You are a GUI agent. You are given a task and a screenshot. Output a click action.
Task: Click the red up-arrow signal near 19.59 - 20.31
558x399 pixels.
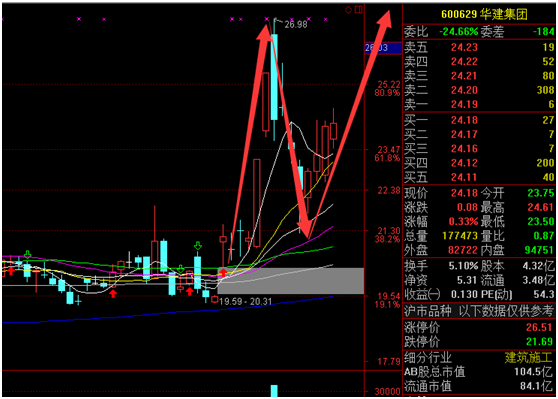[223, 273]
